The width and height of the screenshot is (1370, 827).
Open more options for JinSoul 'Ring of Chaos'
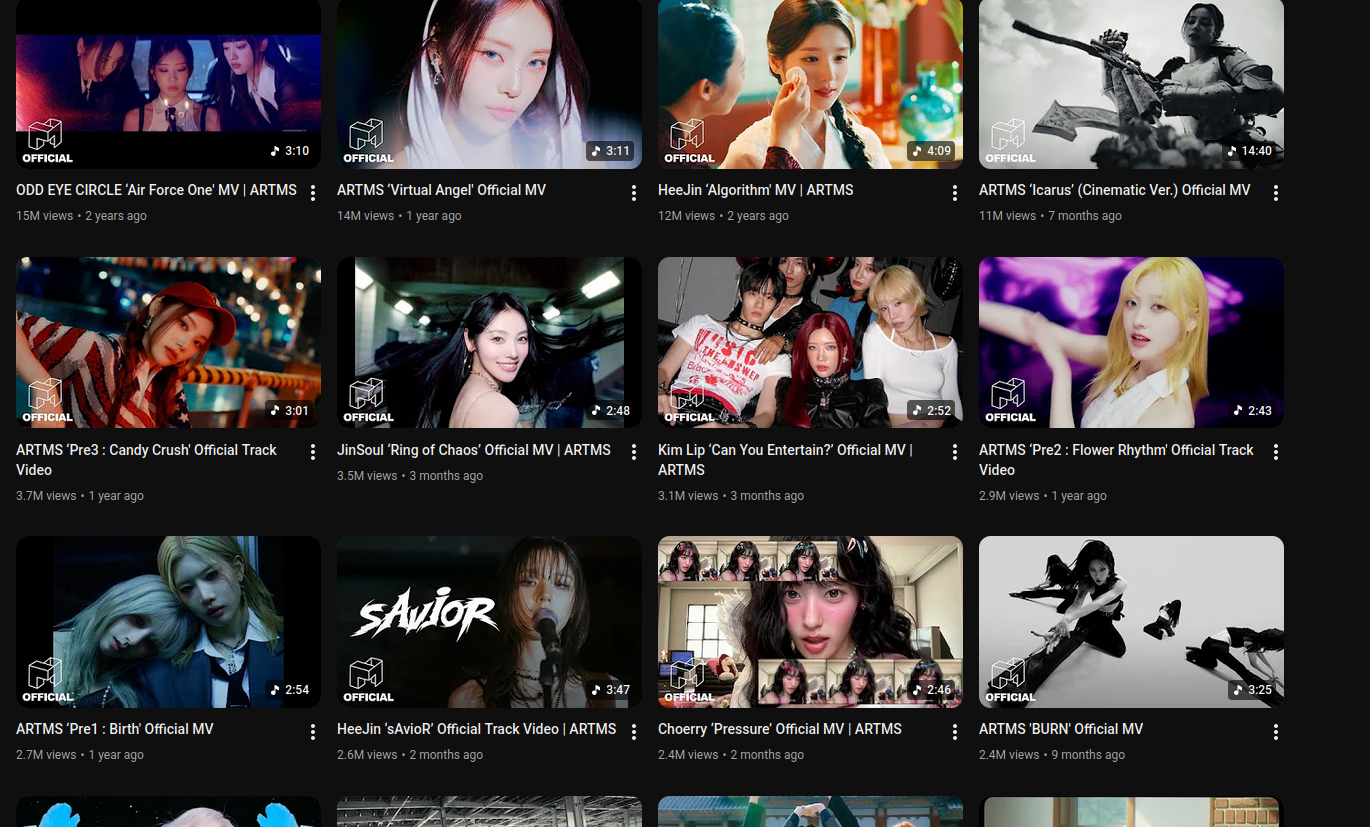(x=634, y=452)
